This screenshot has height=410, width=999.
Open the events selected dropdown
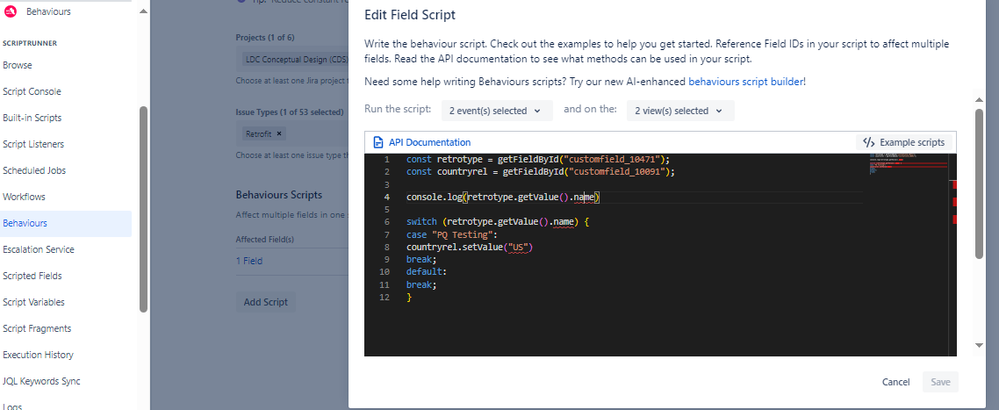tap(498, 110)
